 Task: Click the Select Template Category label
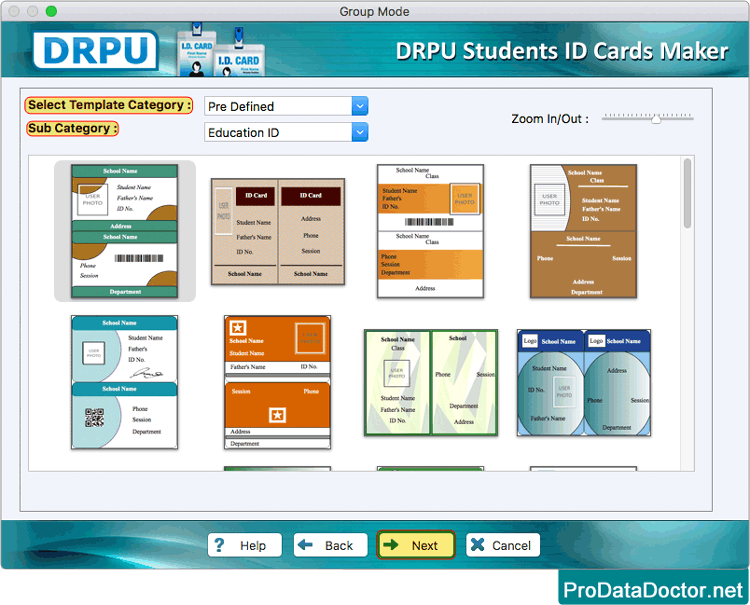[x=109, y=105]
